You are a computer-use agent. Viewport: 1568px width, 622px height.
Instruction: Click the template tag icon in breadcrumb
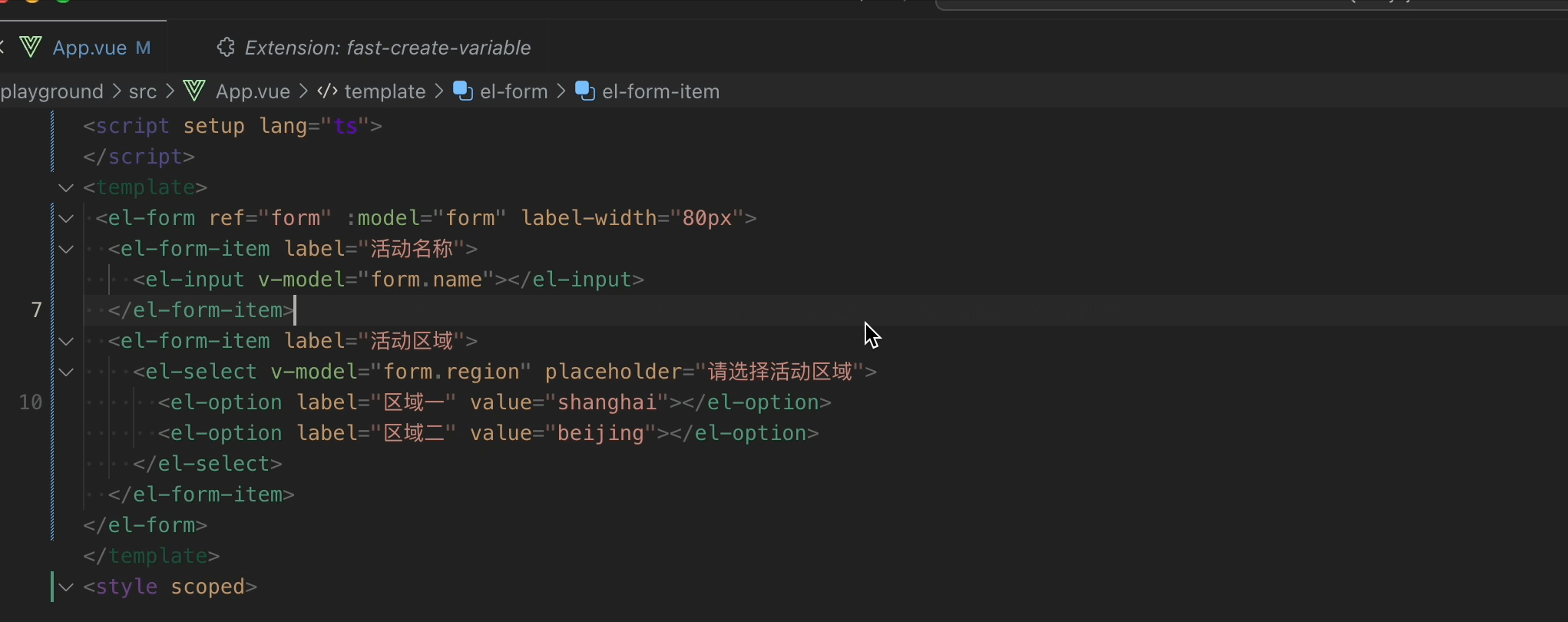[328, 91]
